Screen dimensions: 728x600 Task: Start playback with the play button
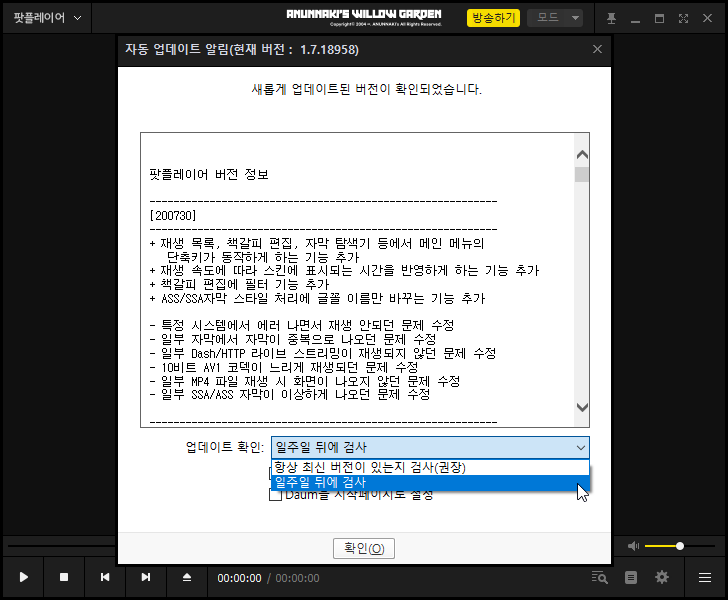[24, 577]
